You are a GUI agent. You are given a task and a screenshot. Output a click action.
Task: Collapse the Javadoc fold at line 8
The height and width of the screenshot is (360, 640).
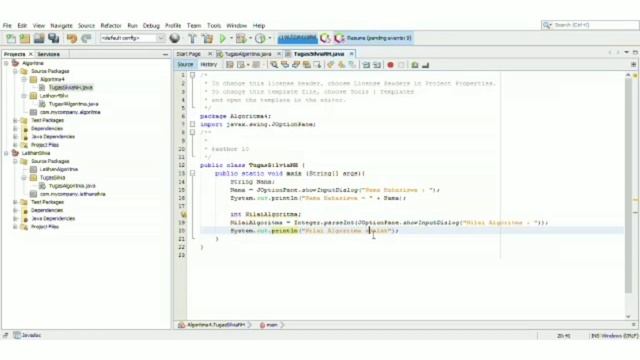click(192, 132)
